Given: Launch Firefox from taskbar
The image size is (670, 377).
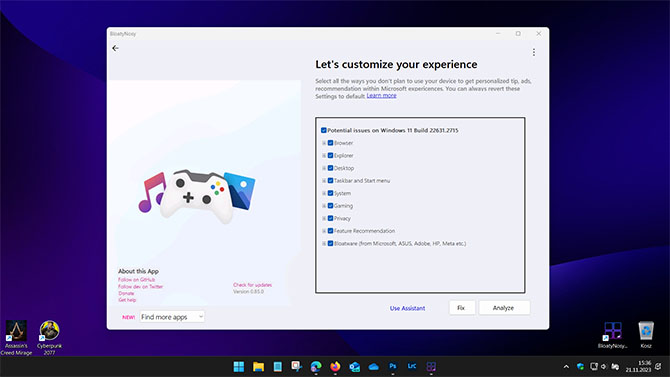Looking at the screenshot, I should [335, 366].
